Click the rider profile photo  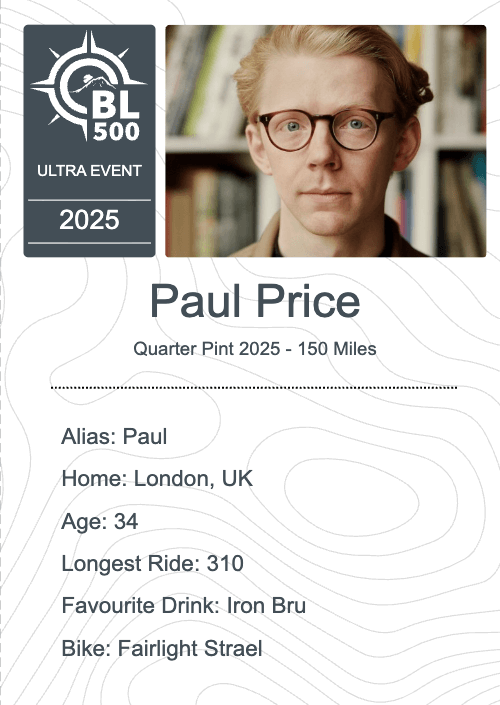click(x=326, y=141)
